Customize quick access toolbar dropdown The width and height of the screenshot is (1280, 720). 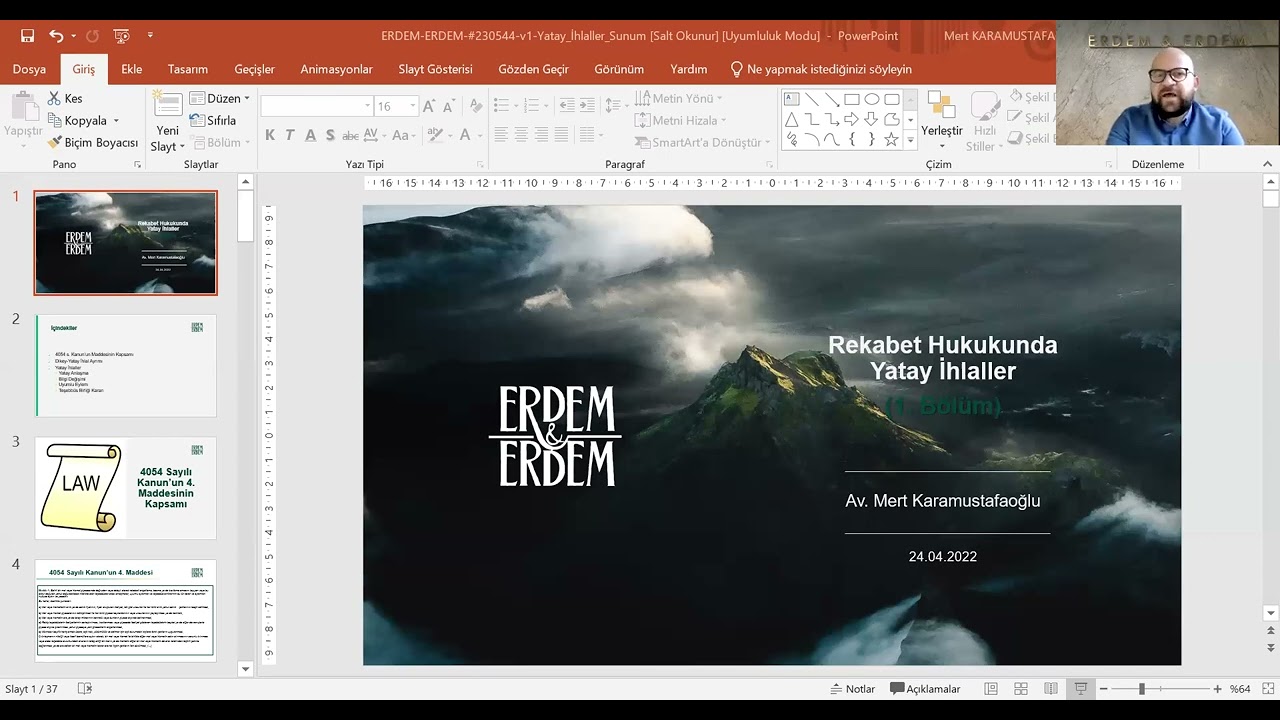pos(150,36)
